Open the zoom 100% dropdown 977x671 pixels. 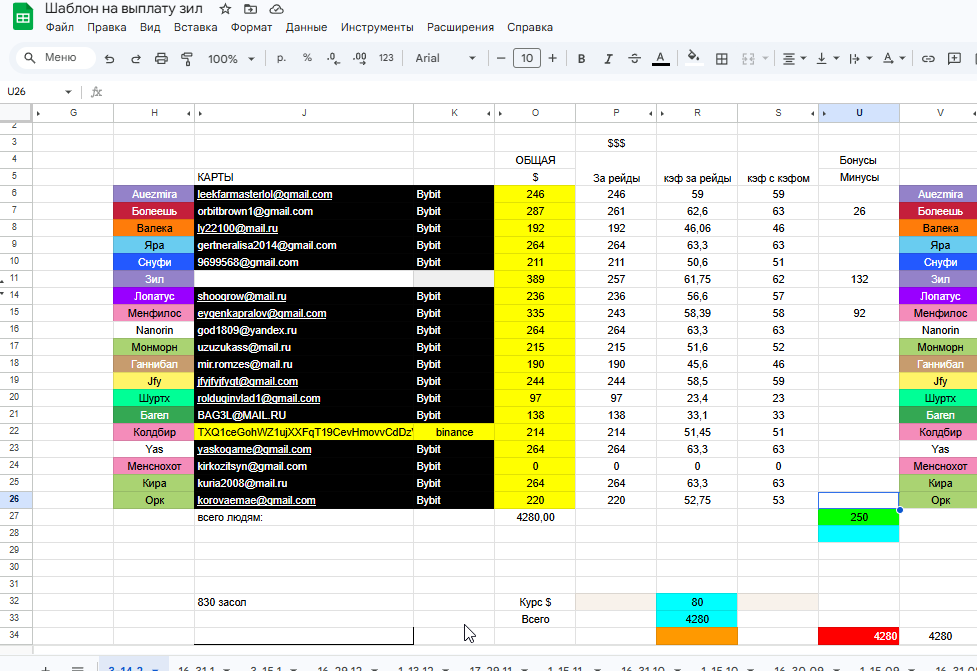coord(231,59)
